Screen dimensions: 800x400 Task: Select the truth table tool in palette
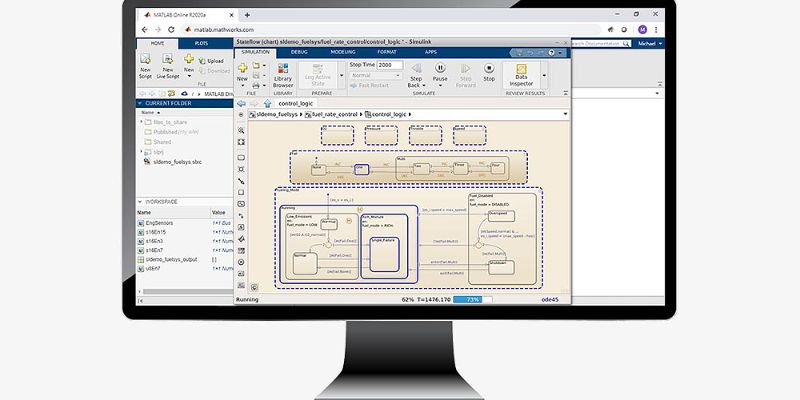[x=241, y=251]
